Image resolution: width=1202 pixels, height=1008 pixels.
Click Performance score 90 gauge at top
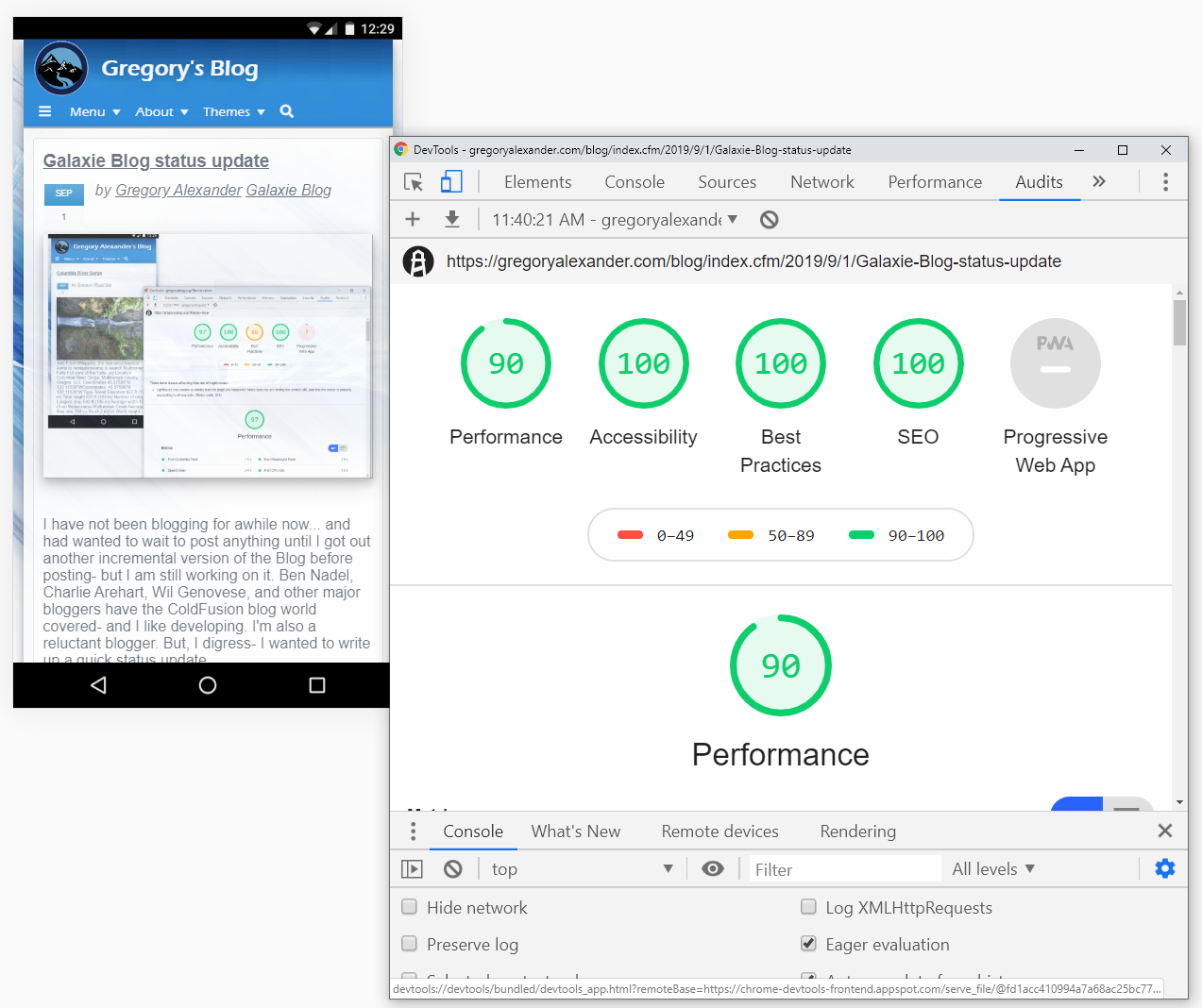pyautogui.click(x=506, y=363)
